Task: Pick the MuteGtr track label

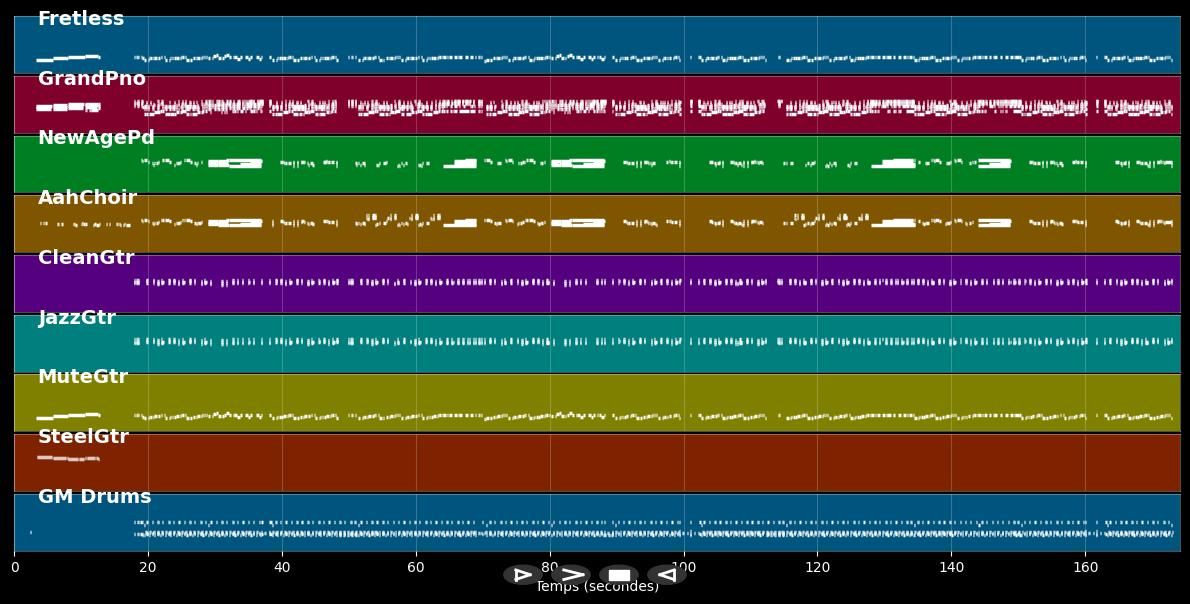Action: coord(83,377)
